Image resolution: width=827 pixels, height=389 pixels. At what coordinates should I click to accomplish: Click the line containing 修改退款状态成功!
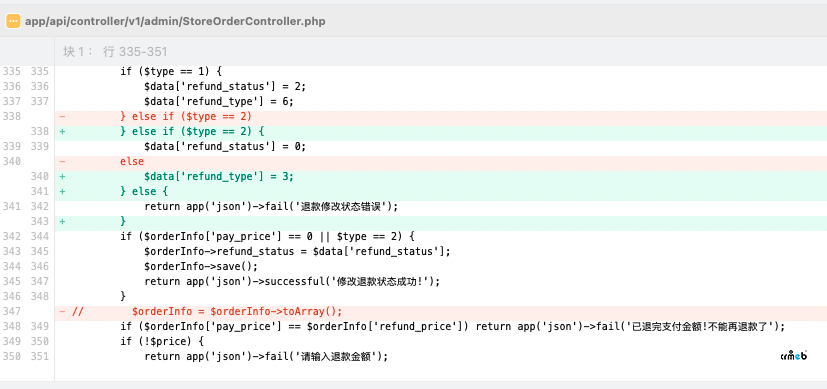pos(440,281)
